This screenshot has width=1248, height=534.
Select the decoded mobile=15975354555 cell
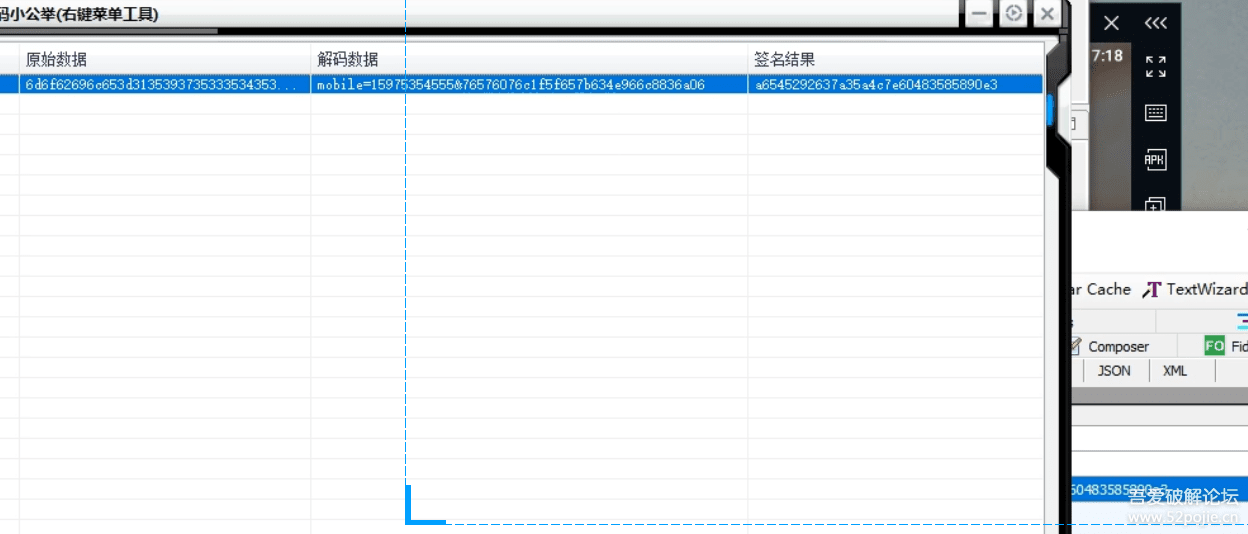(511, 85)
